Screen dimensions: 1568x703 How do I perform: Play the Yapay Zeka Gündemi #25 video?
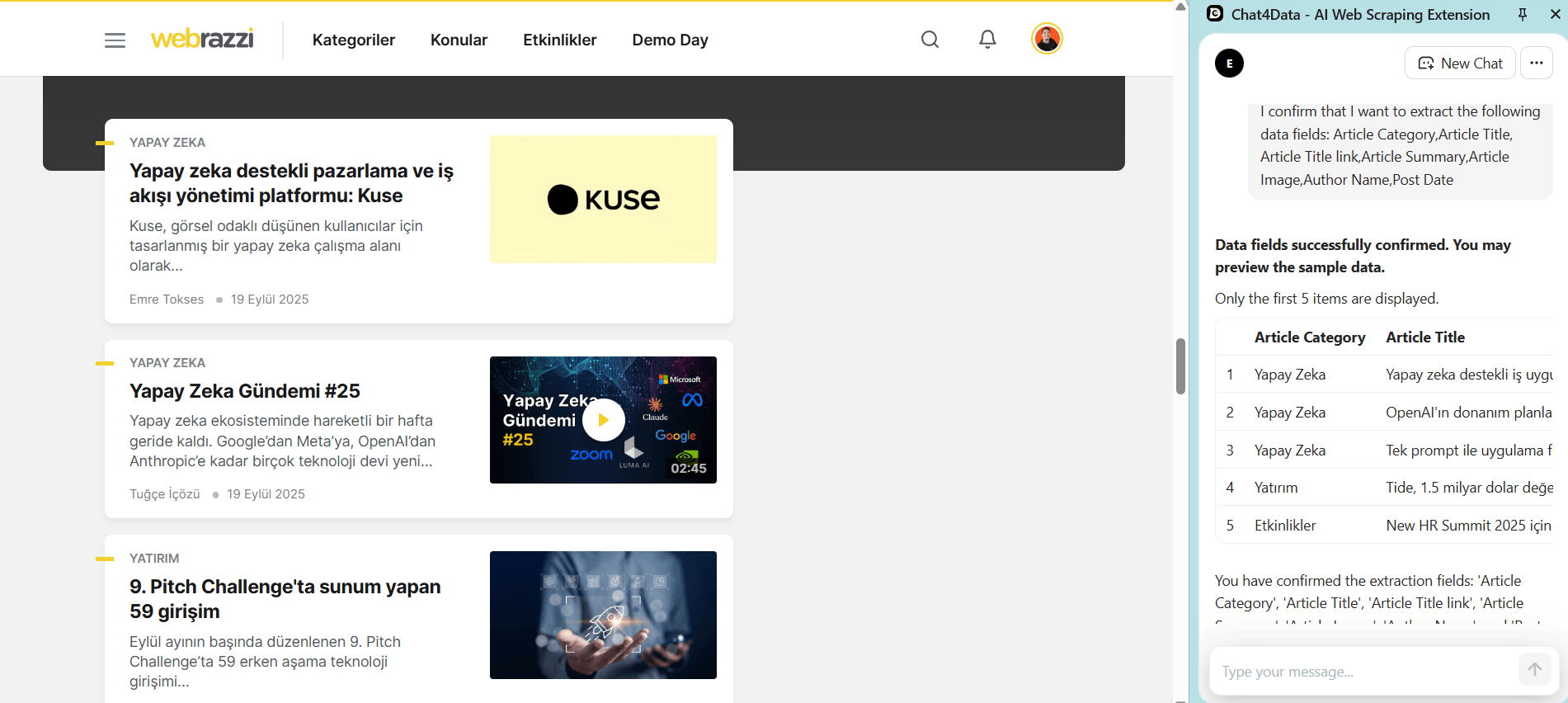tap(603, 420)
